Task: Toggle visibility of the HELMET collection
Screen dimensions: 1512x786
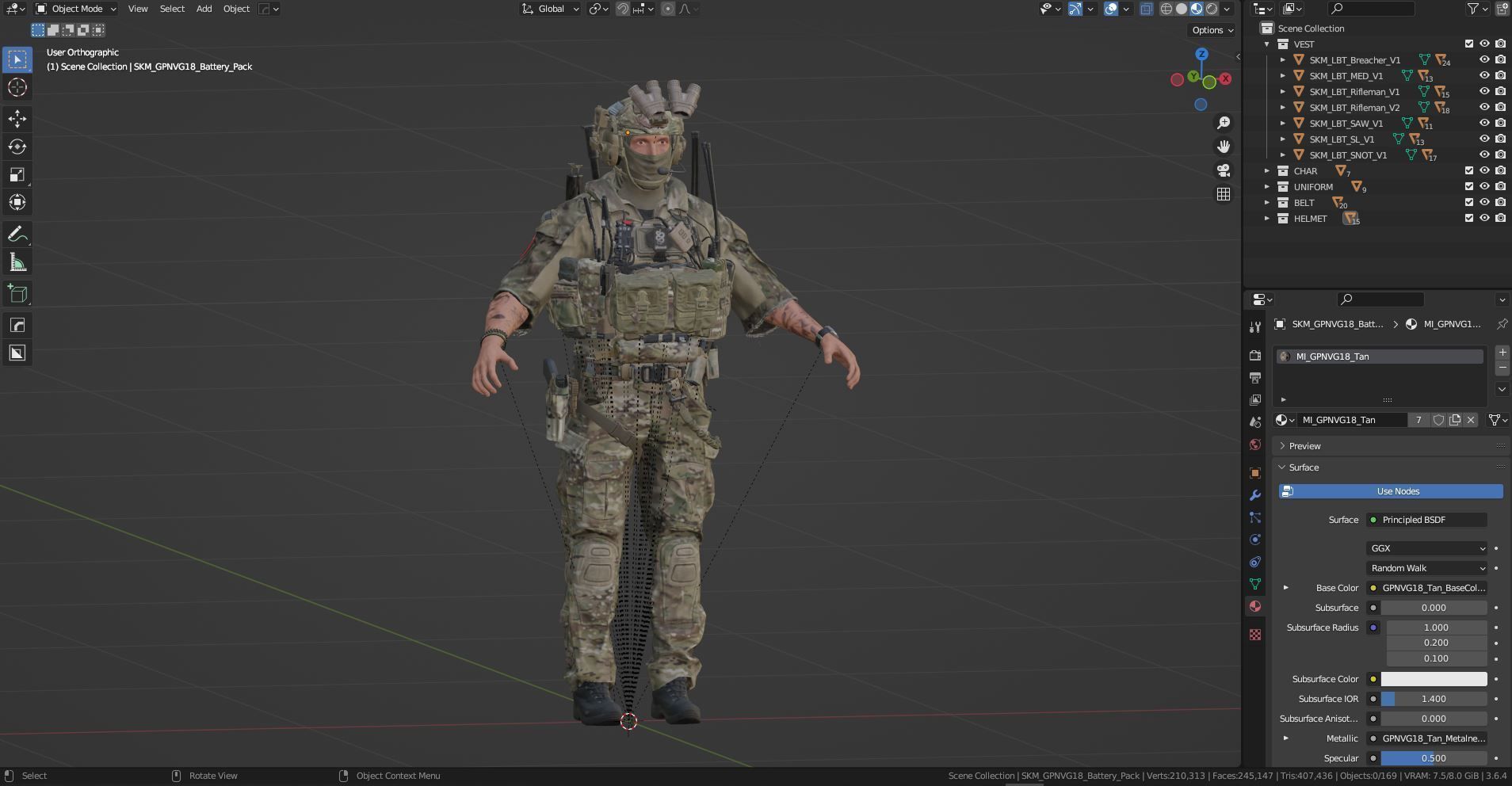Action: click(x=1484, y=218)
